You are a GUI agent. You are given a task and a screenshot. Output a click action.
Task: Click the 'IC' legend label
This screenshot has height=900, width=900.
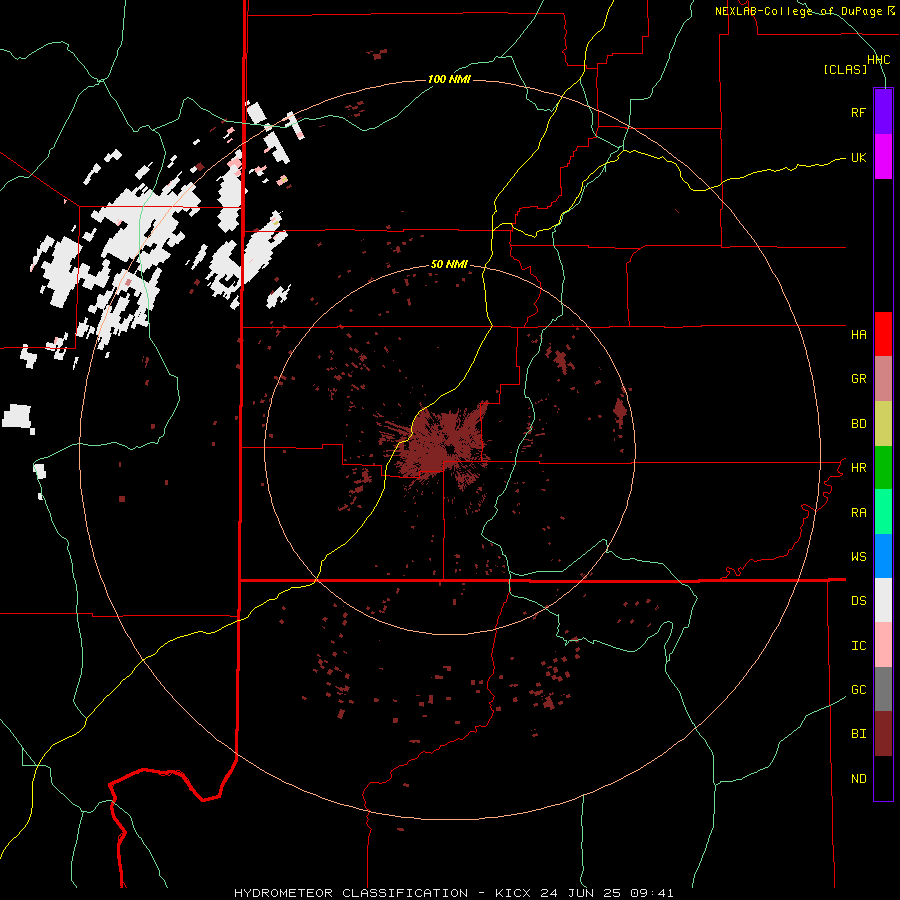coord(859,646)
